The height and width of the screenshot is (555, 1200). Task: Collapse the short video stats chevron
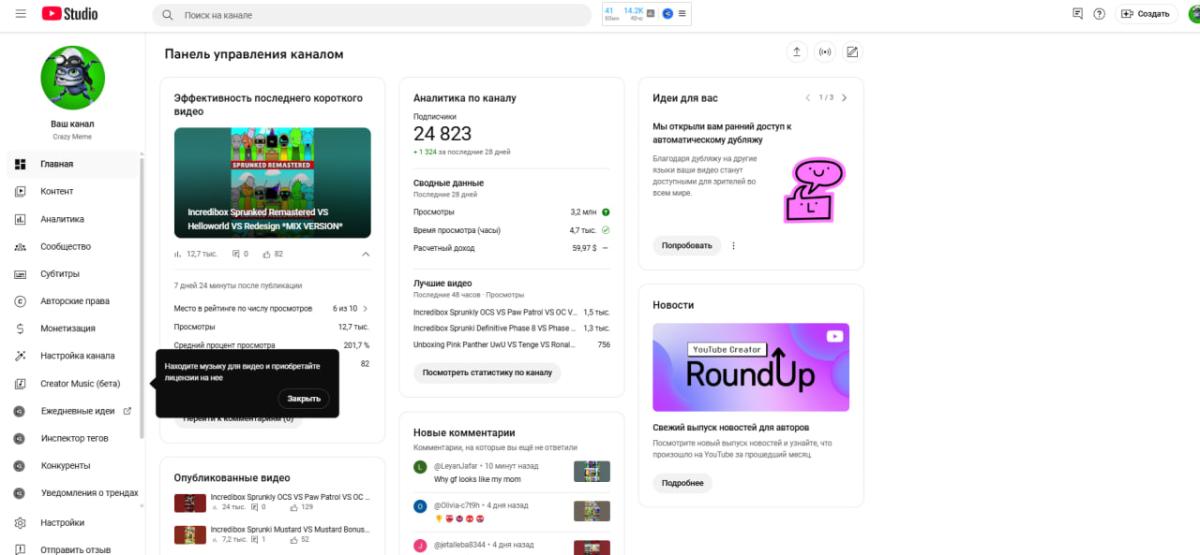pos(365,254)
